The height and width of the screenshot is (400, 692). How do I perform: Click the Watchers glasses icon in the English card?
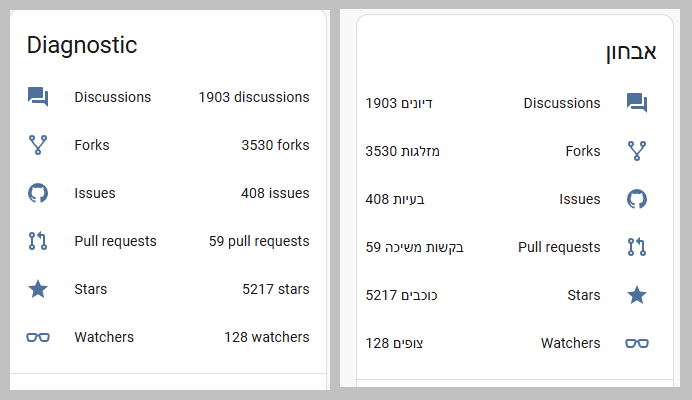(x=38, y=337)
